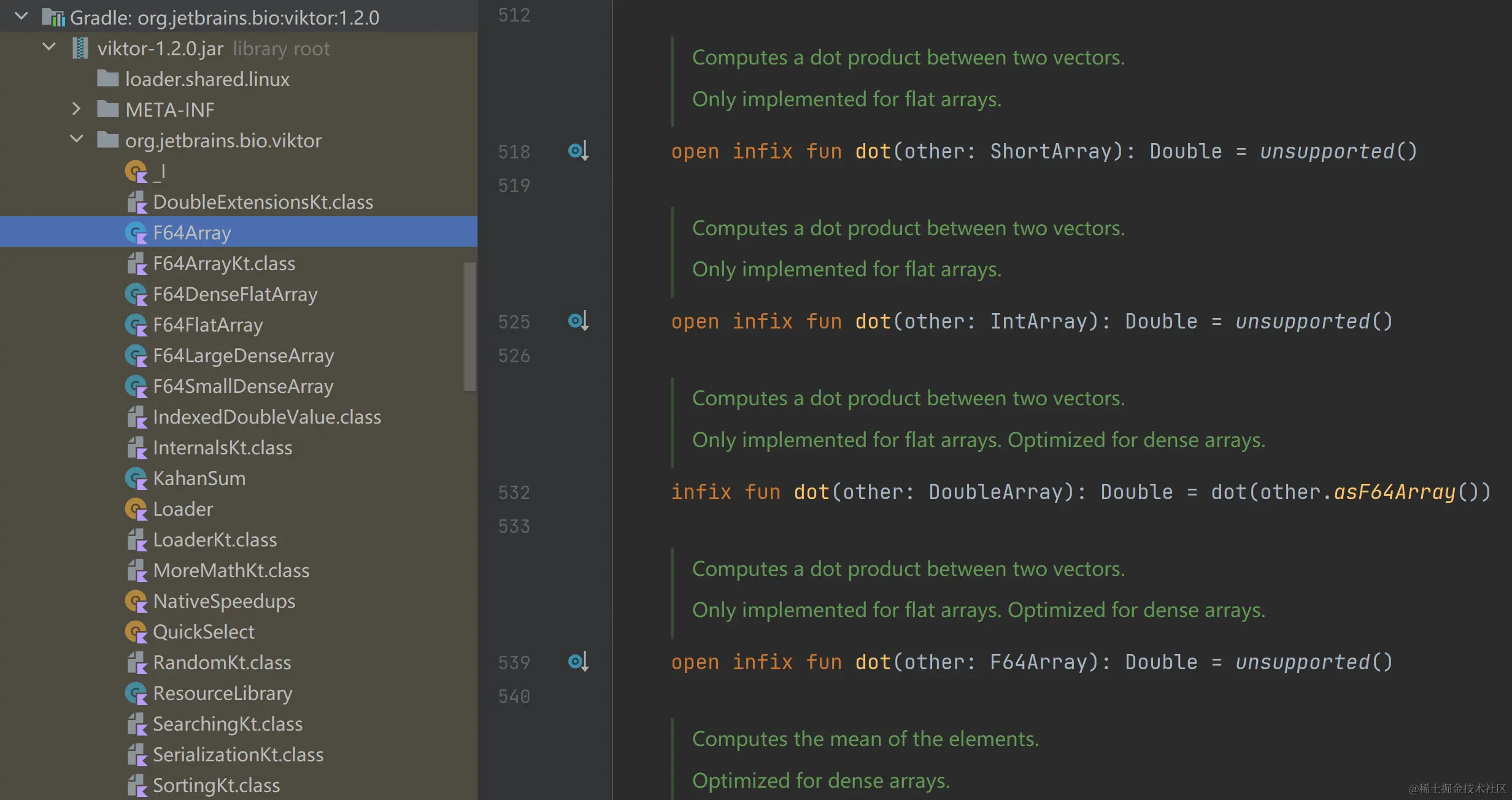Viewport: 1512px width, 800px height.
Task: Click the QuickSelect object icon
Action: click(136, 632)
